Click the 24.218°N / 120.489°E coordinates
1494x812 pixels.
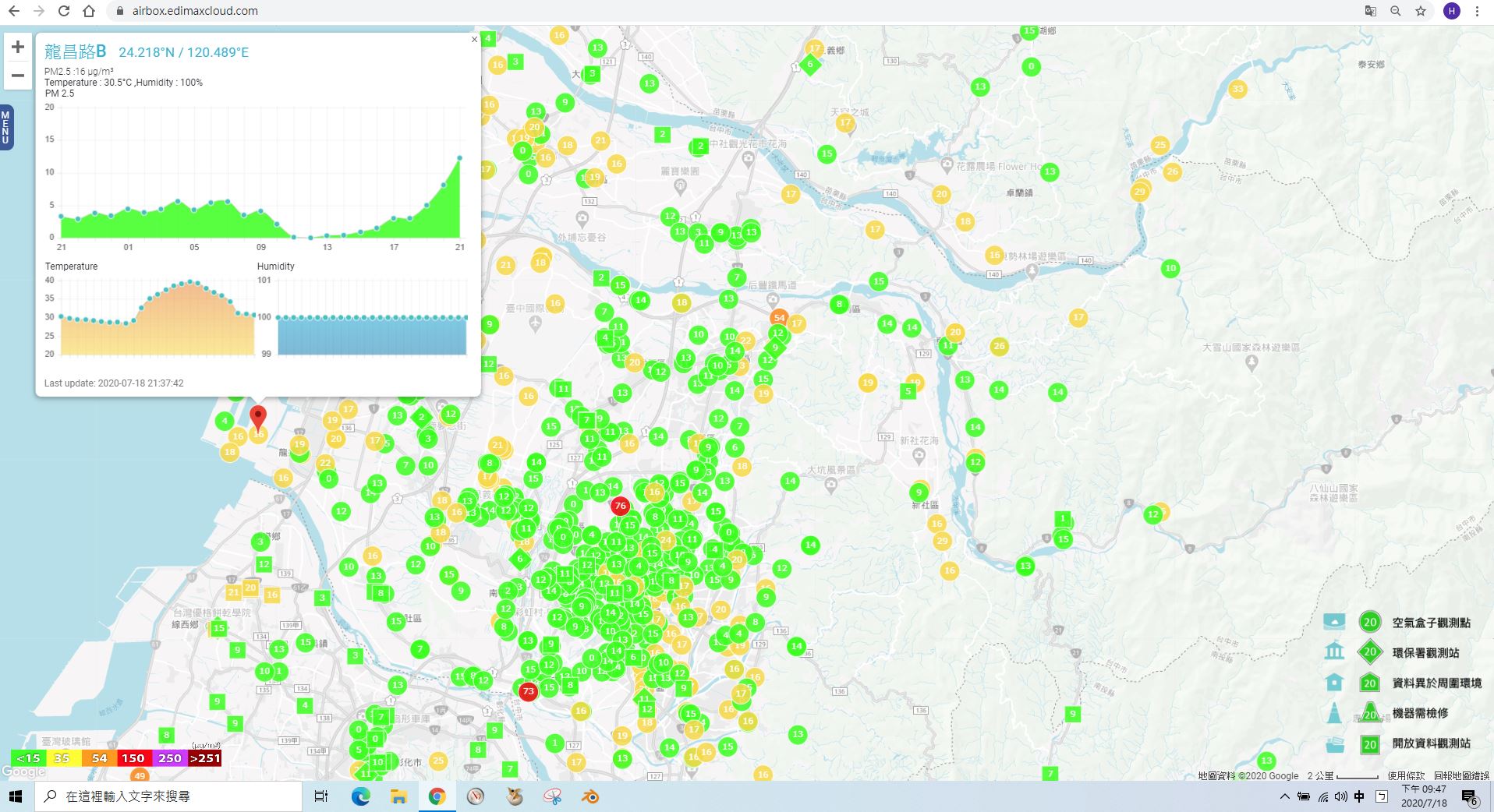[x=184, y=52]
